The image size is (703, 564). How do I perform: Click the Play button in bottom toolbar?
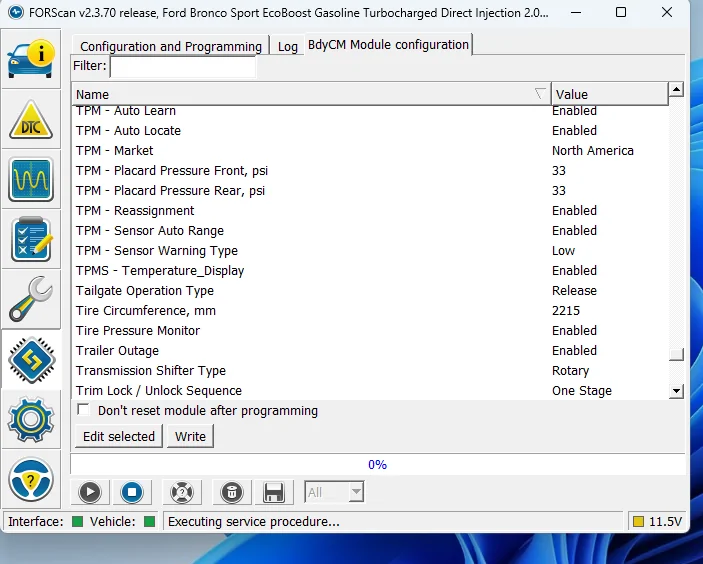90,492
